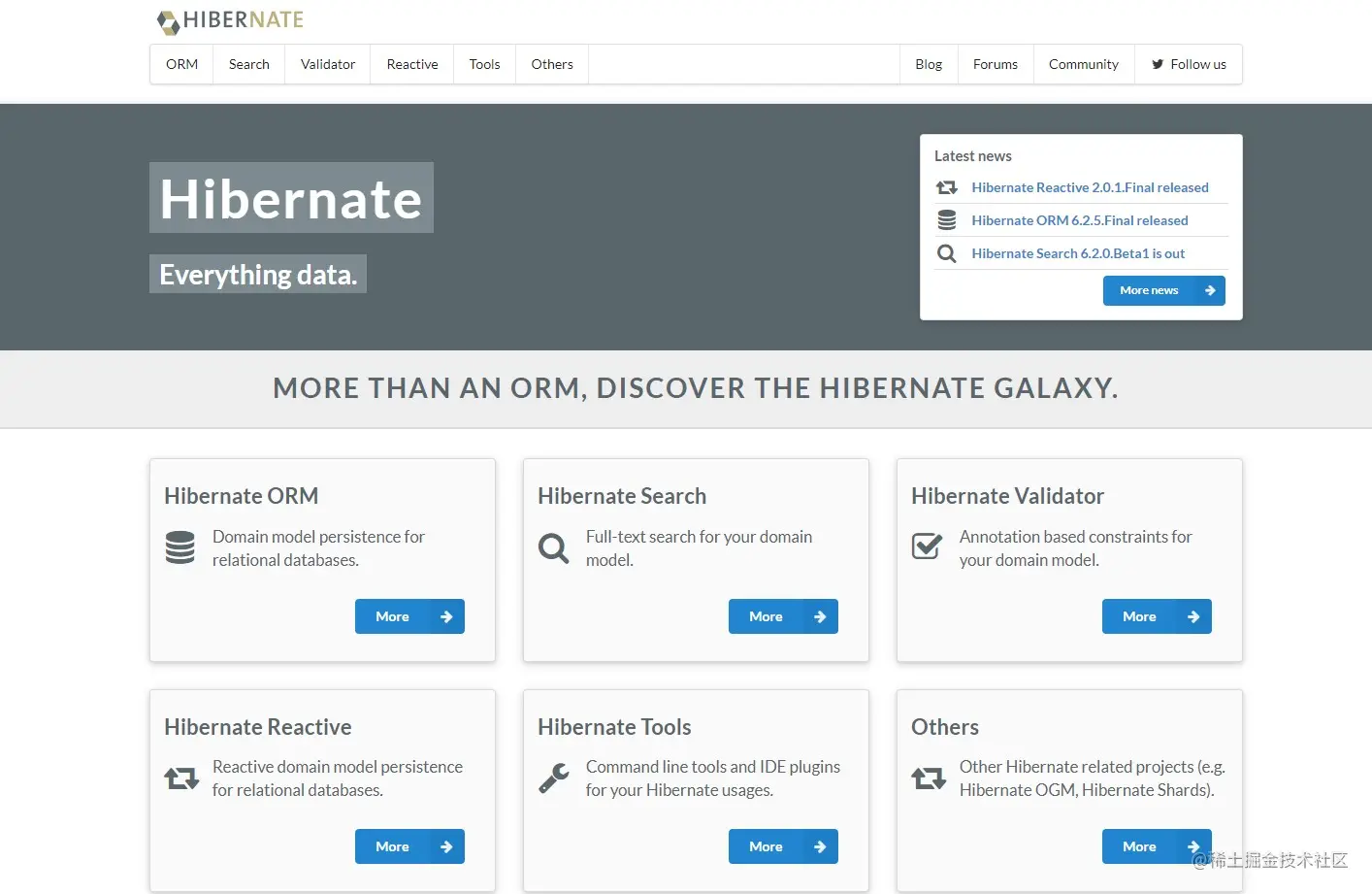The width and height of the screenshot is (1372, 894).
Task: Open Hibernate Search 6.2.0.Beta1 is out news
Action: point(1078,253)
